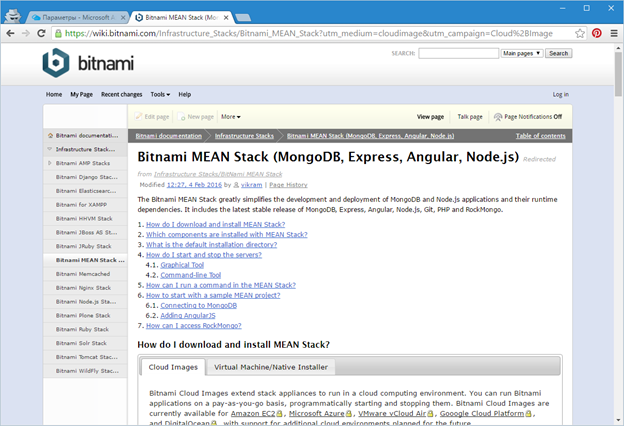Click Bitnami documentati... home sidebar item
This screenshot has height=426, width=624.
85,135
